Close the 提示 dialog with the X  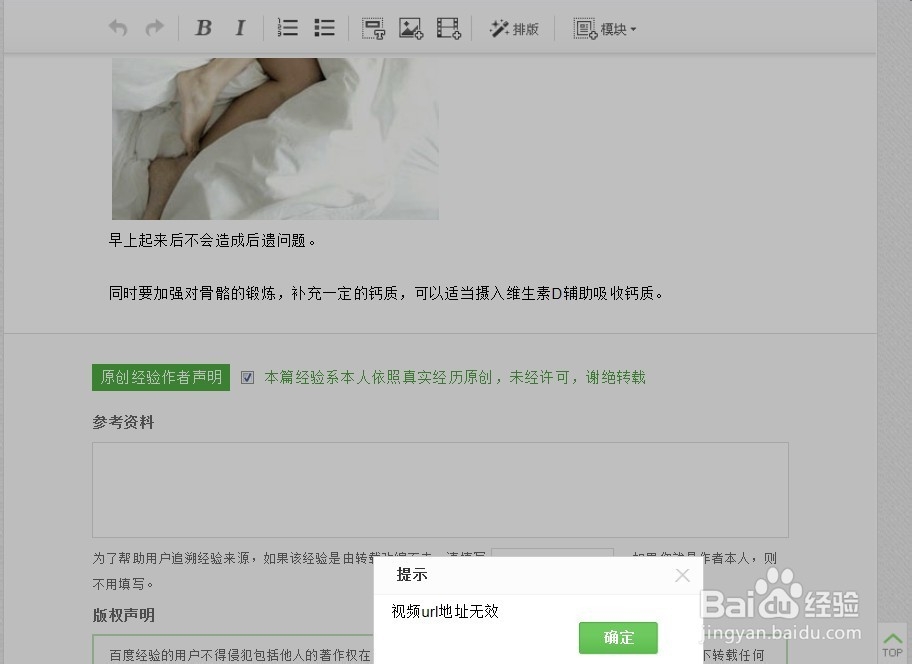[682, 575]
